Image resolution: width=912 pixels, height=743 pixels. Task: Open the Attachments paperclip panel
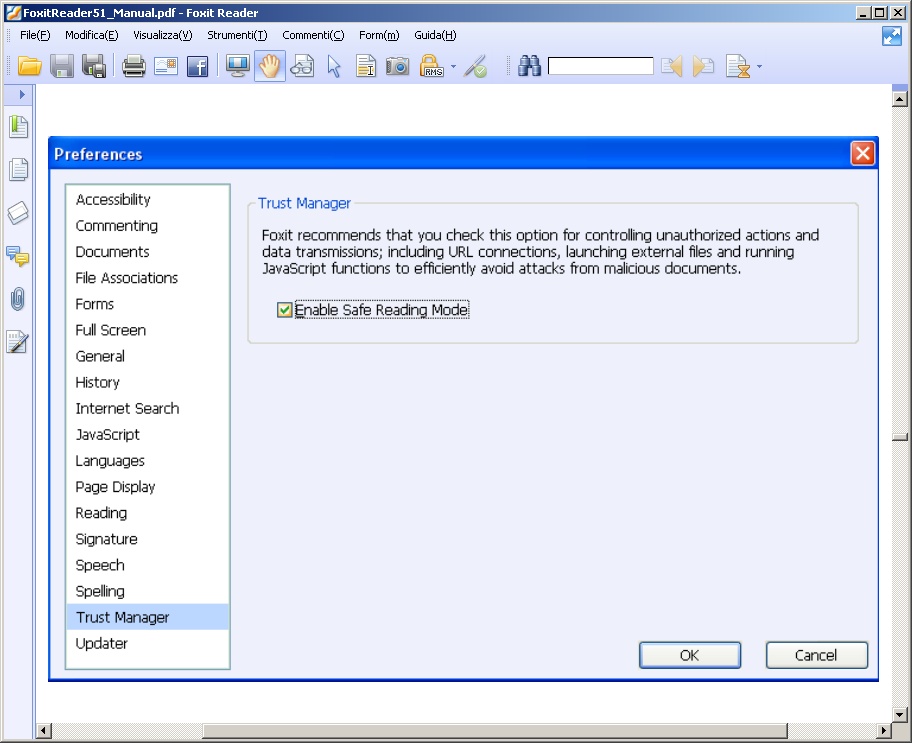tap(18, 299)
